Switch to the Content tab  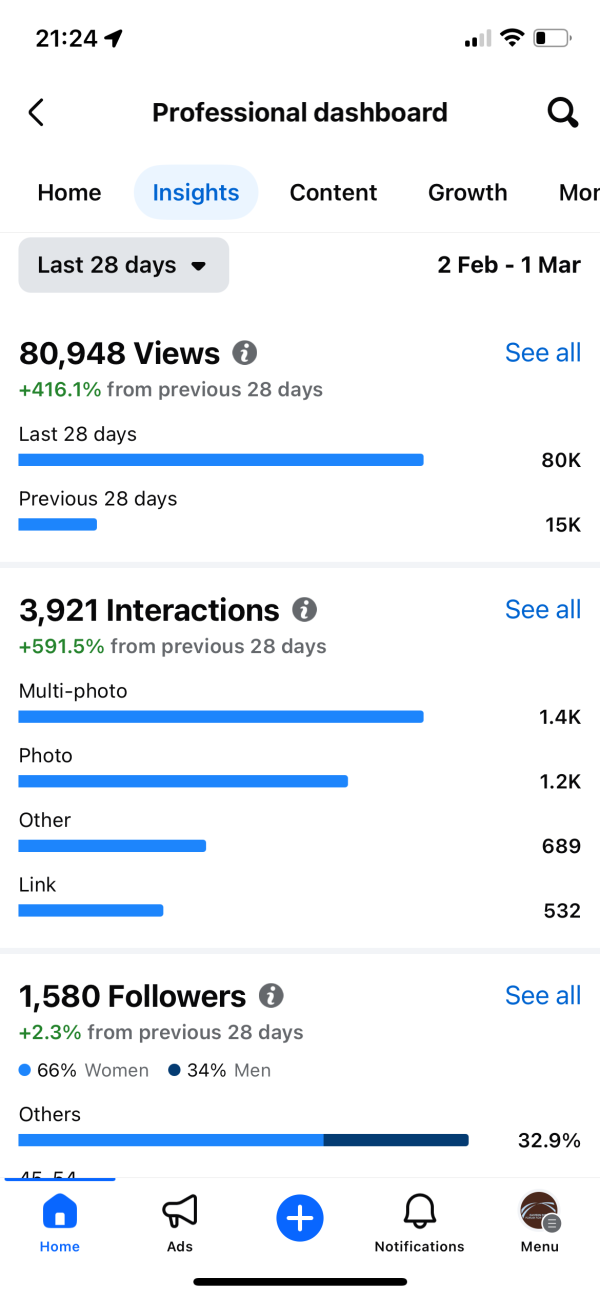(x=333, y=192)
